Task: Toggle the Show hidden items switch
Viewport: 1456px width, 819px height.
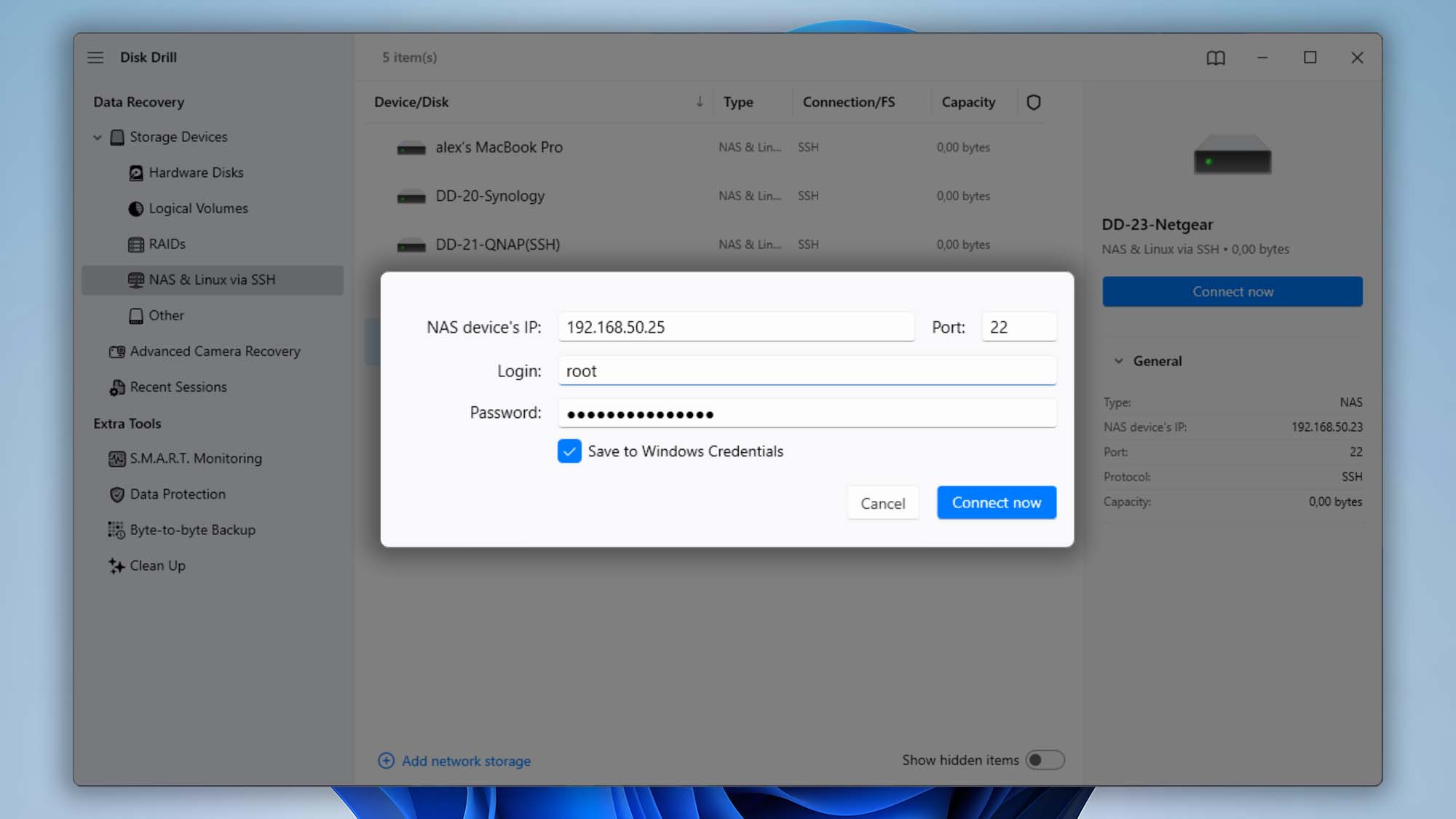Action: click(x=1045, y=760)
